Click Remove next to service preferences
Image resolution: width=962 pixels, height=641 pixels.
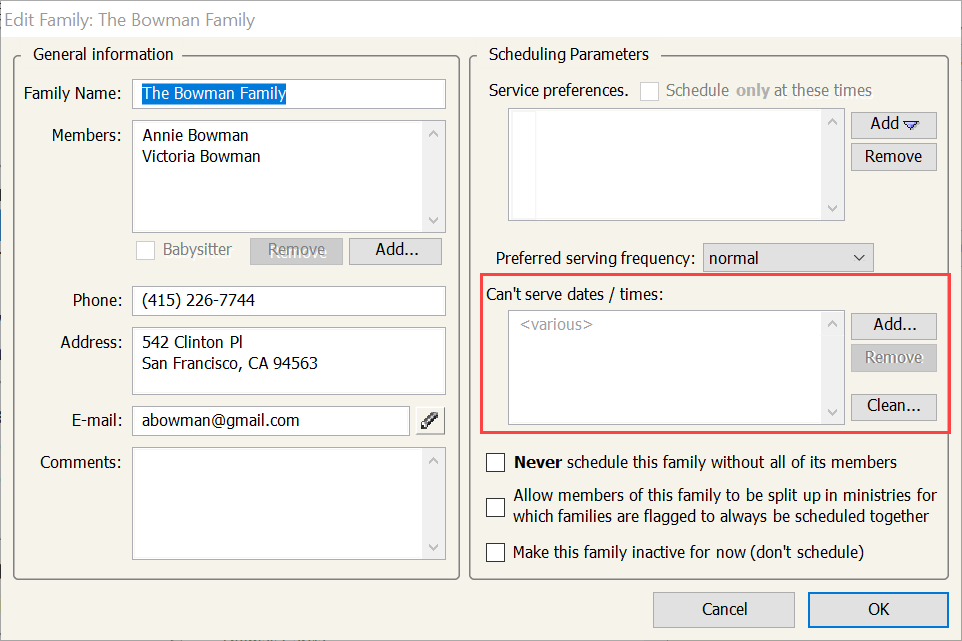pos(893,157)
